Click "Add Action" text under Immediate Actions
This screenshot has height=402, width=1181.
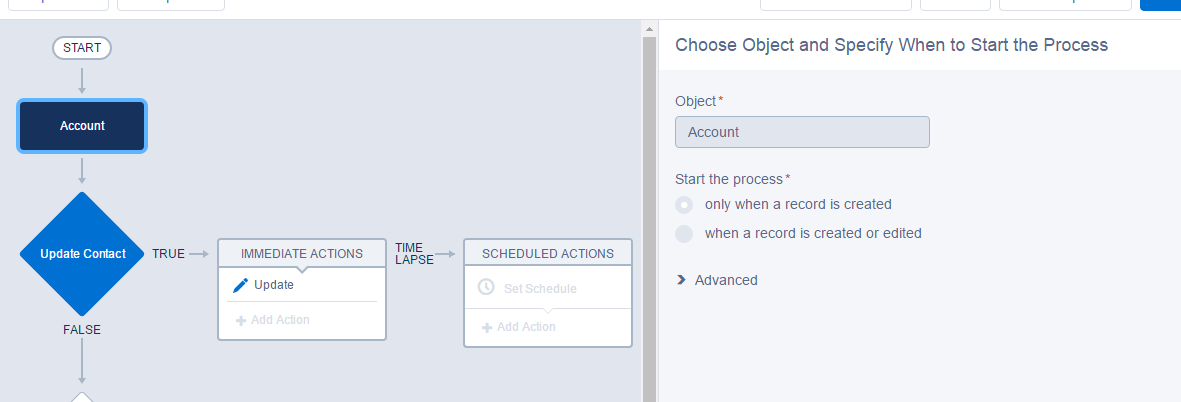pos(280,321)
